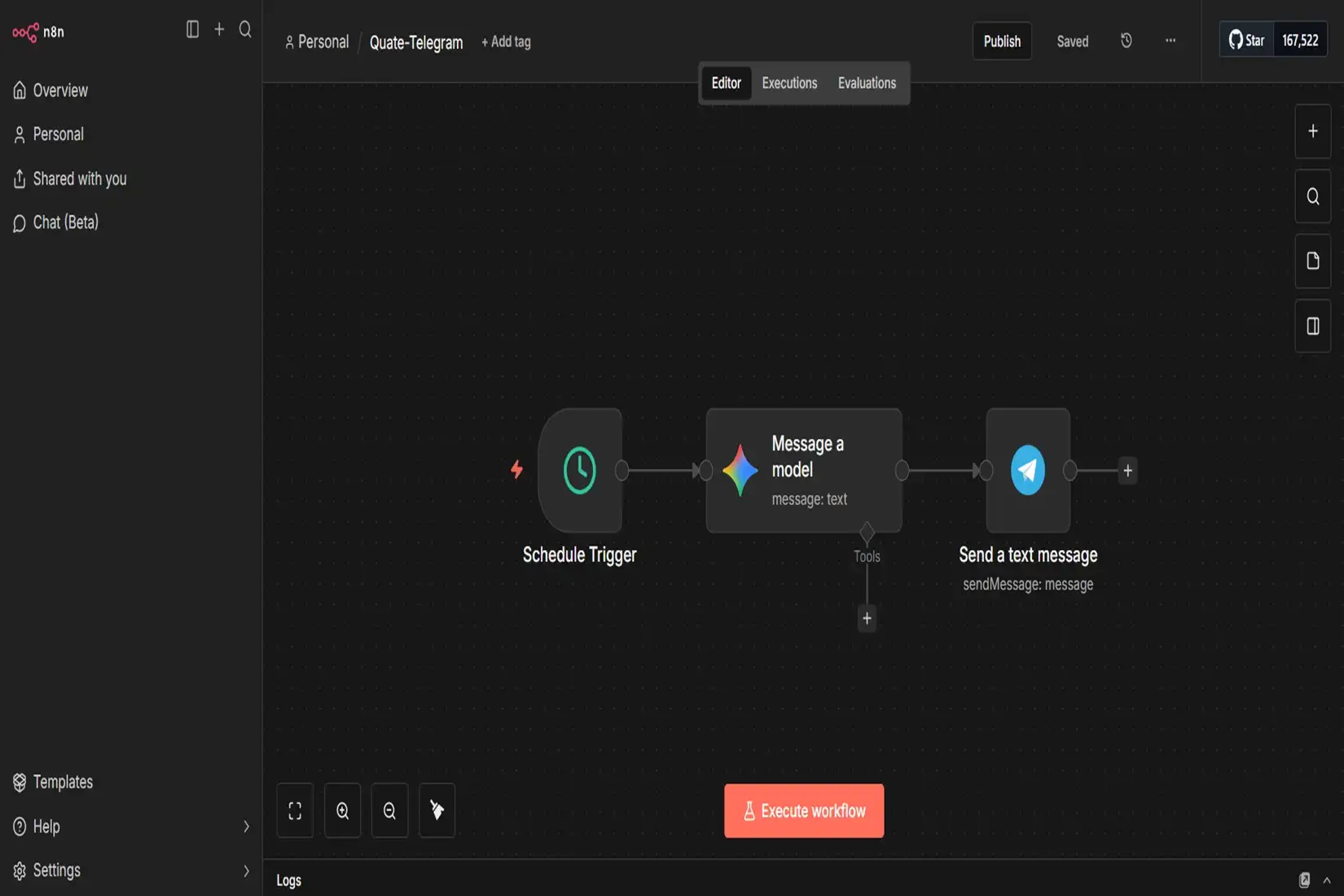
Task: Expand the Help section in sidebar
Action: (130, 826)
